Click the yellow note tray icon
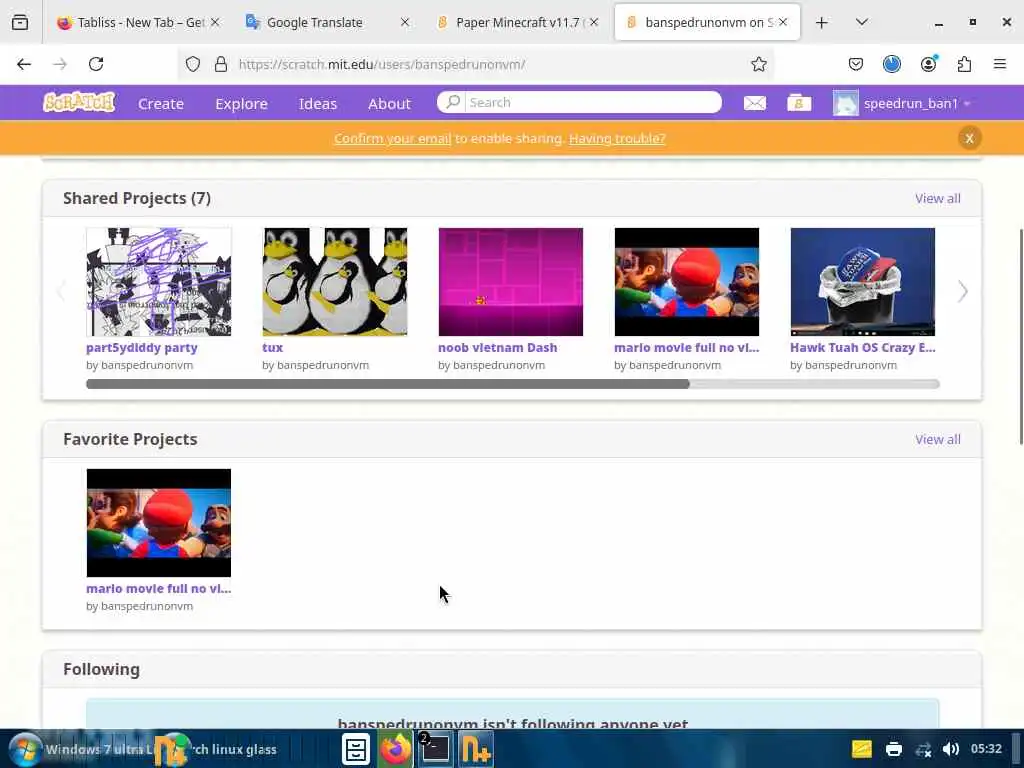The image size is (1024, 768). pyautogui.click(x=861, y=749)
